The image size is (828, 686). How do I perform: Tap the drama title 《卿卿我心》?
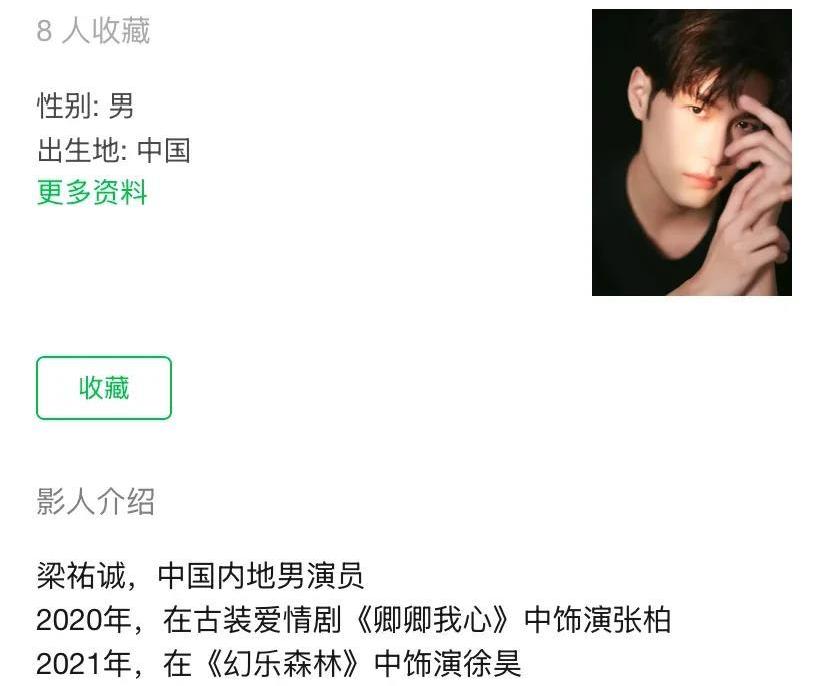(433, 619)
